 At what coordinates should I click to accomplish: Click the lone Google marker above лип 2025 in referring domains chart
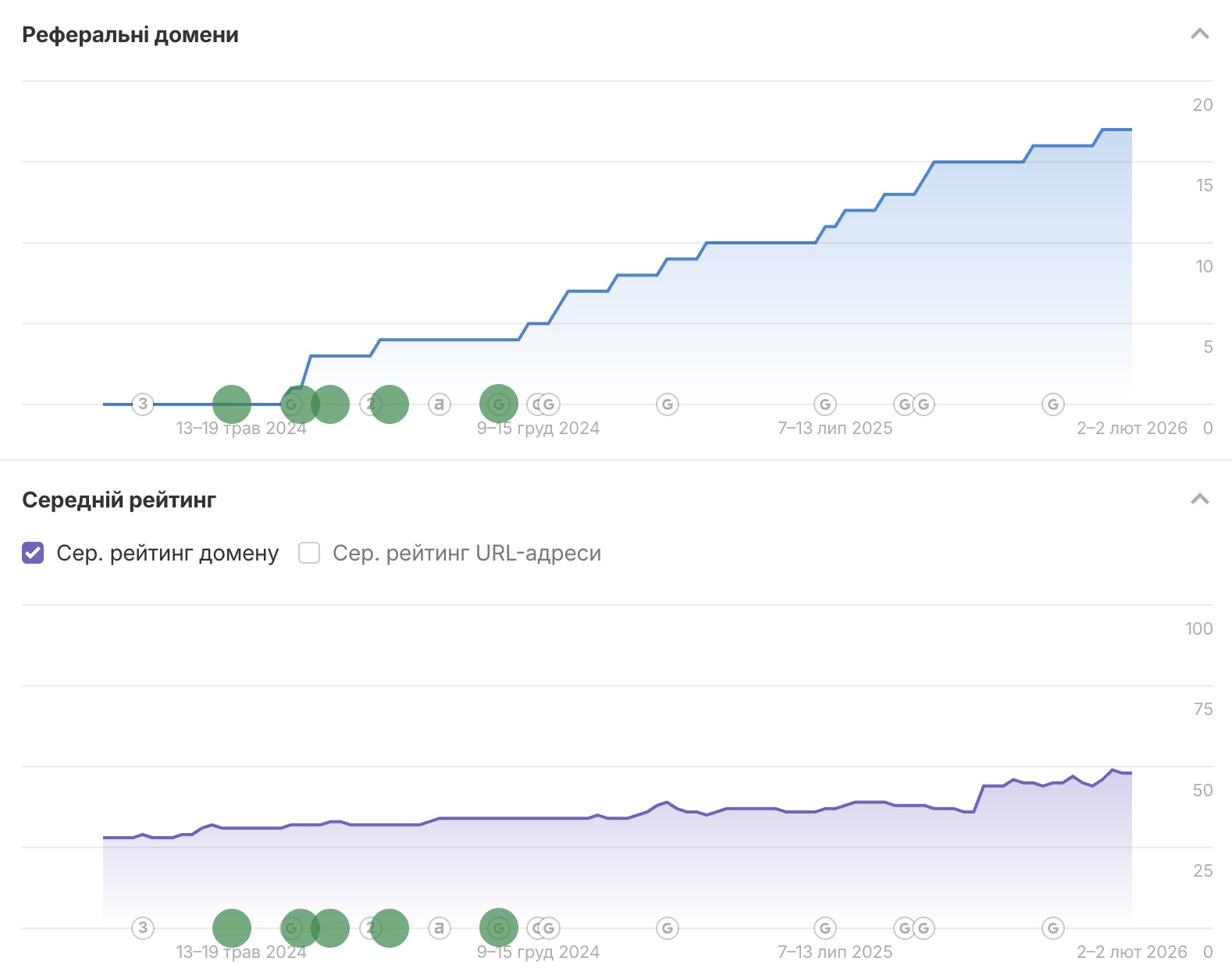tap(825, 404)
